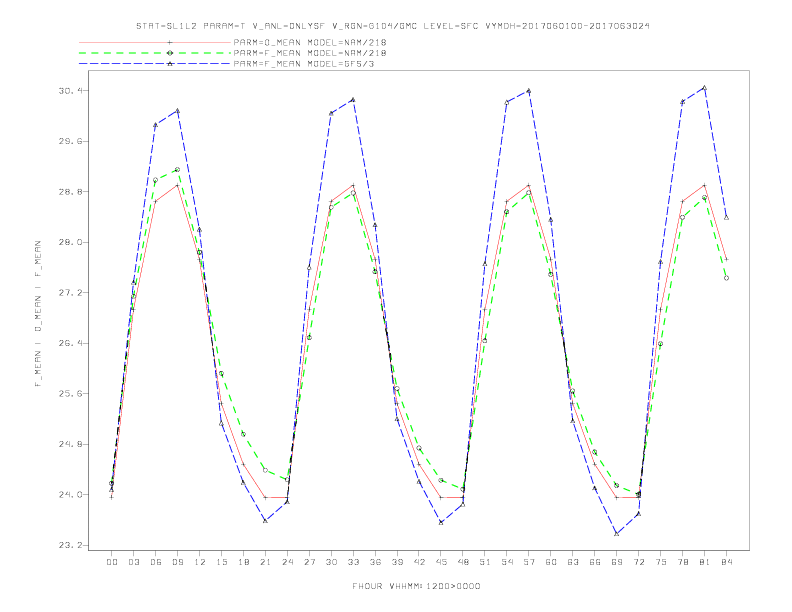This screenshot has height=612, width=792.
Task: Click x-axis hour label 06
Action: point(156,562)
